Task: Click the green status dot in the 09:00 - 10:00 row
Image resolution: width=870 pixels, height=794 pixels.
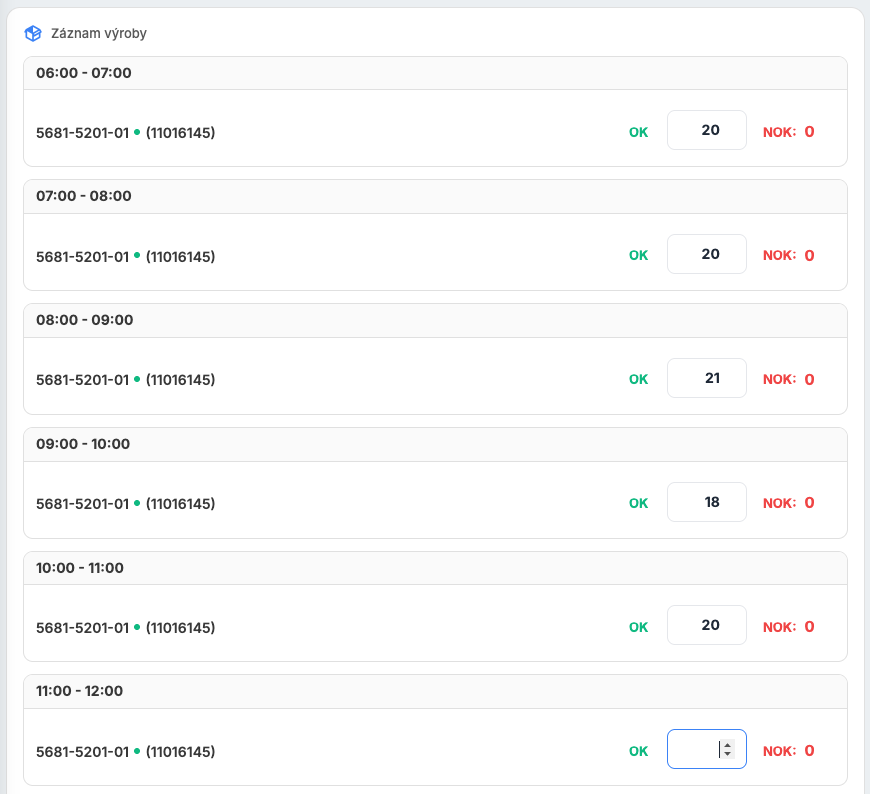Action: click(x=137, y=503)
